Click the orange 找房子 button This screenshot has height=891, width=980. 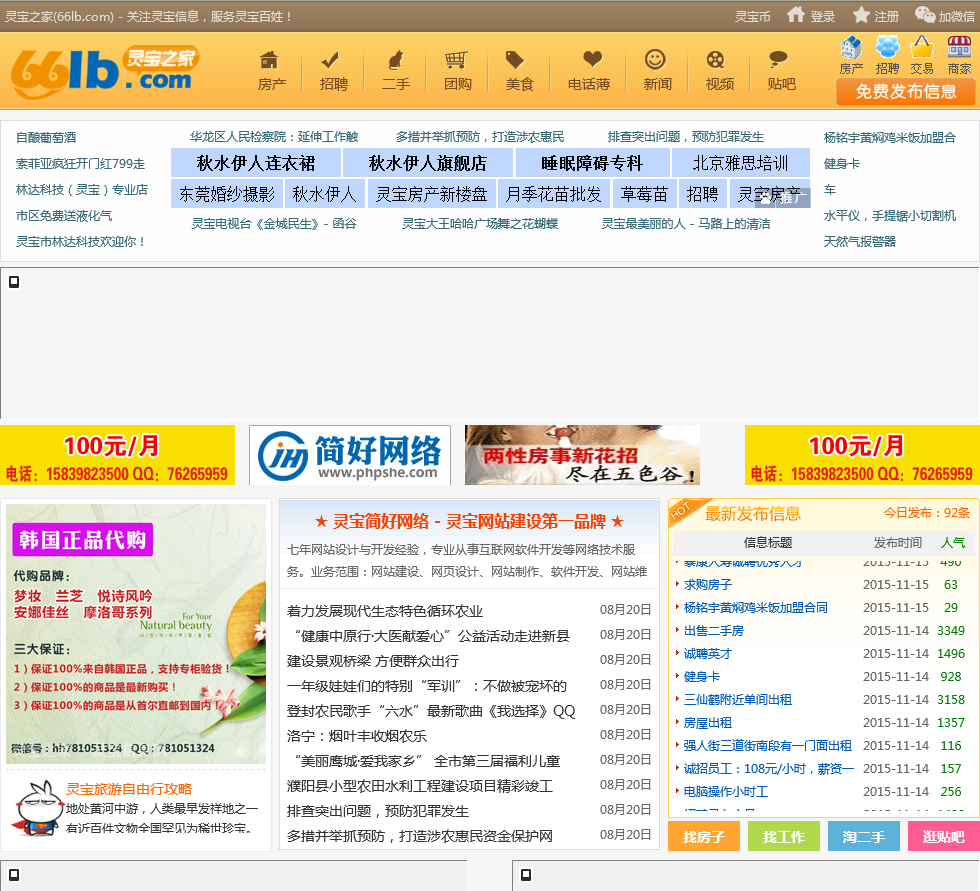(704, 837)
